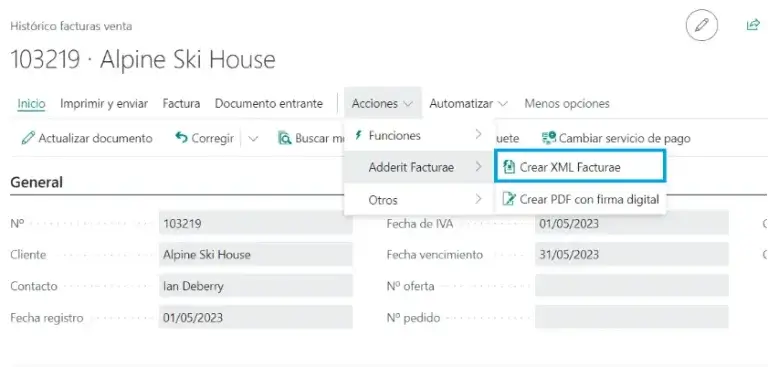Image resolution: width=768 pixels, height=367 pixels.
Task: Click Actualizar documento button
Action: point(87,139)
